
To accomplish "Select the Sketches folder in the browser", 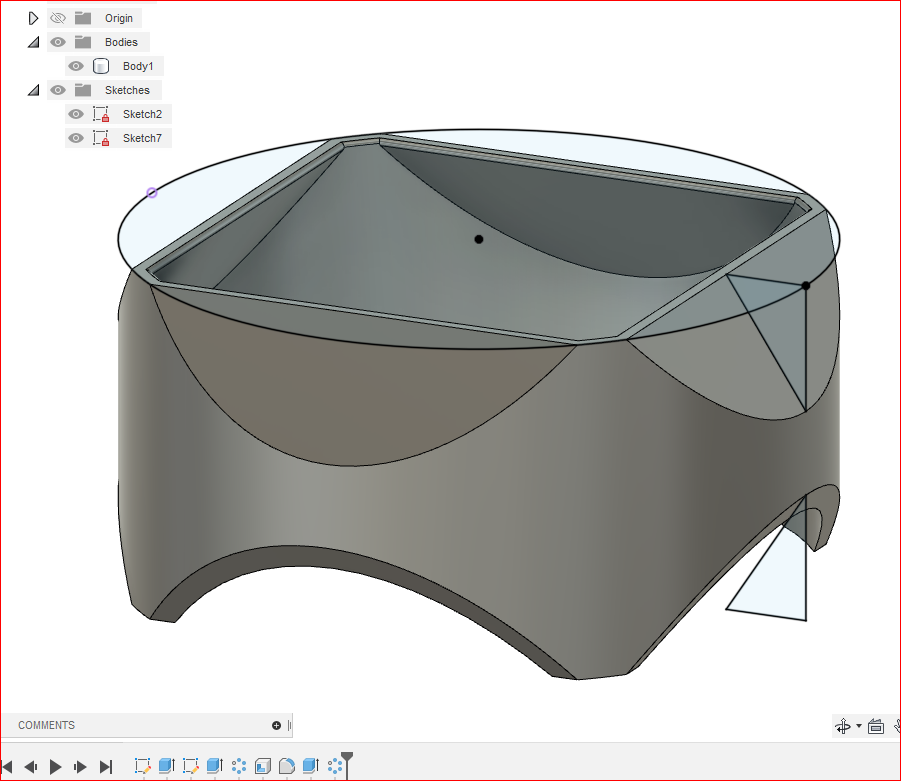I will (126, 90).
